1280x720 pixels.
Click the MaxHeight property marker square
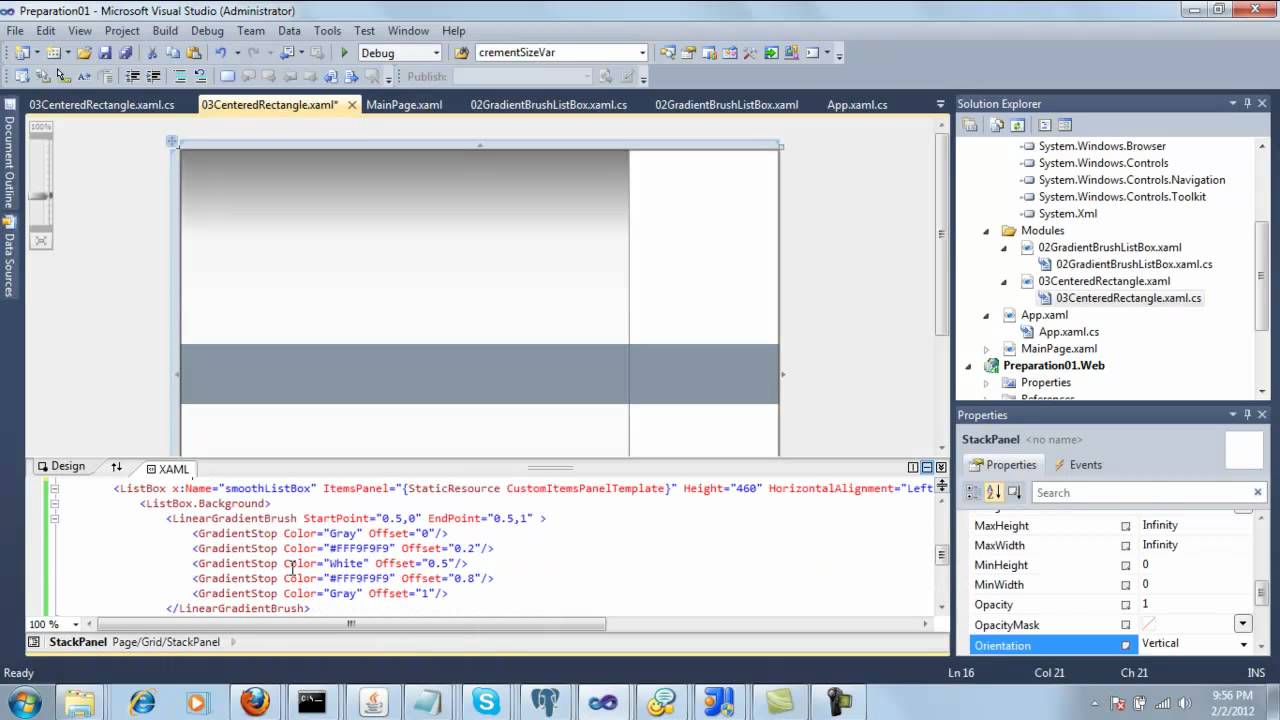[1125, 526]
